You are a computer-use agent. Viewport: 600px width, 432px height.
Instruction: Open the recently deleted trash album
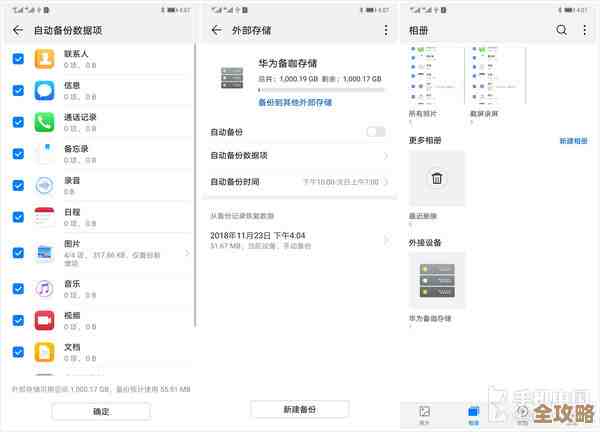tap(437, 178)
